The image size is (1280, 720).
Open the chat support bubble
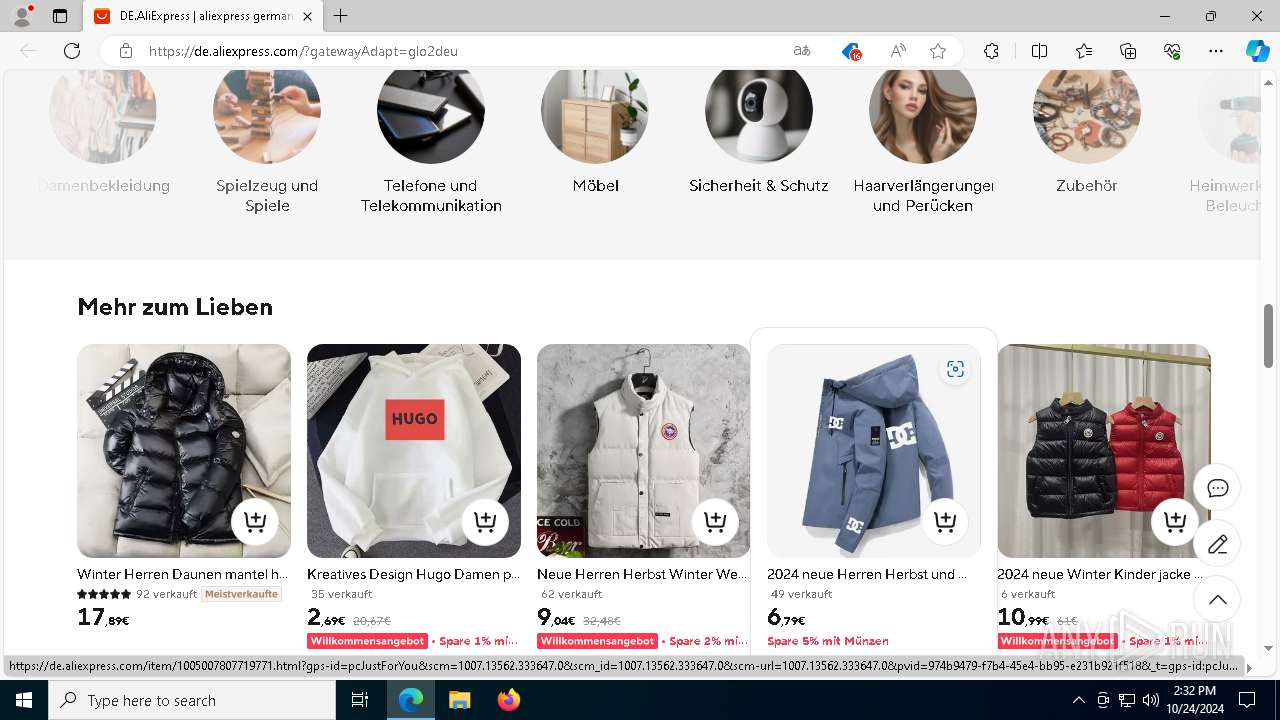1217,488
